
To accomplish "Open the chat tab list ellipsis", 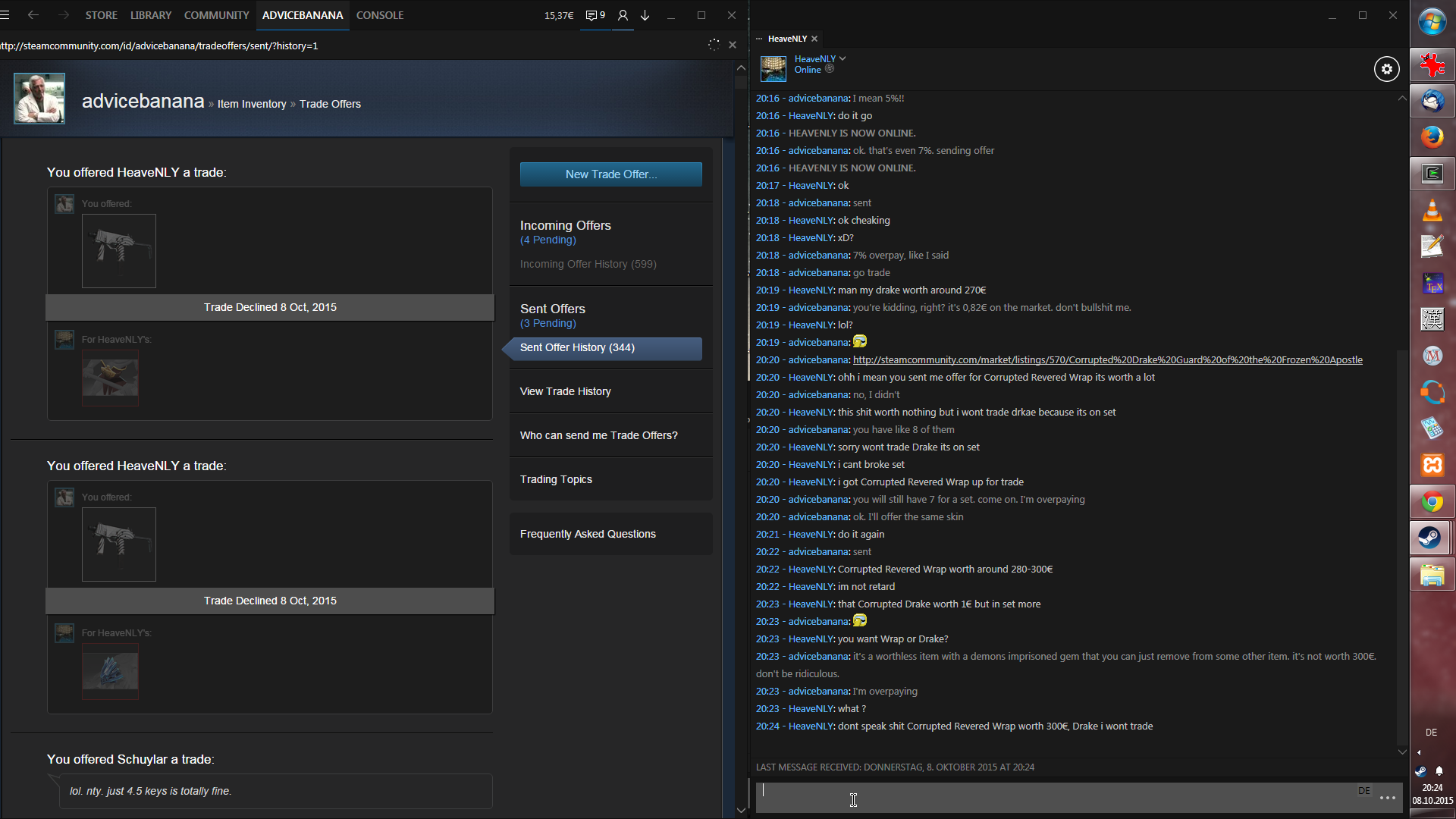I will coord(759,39).
